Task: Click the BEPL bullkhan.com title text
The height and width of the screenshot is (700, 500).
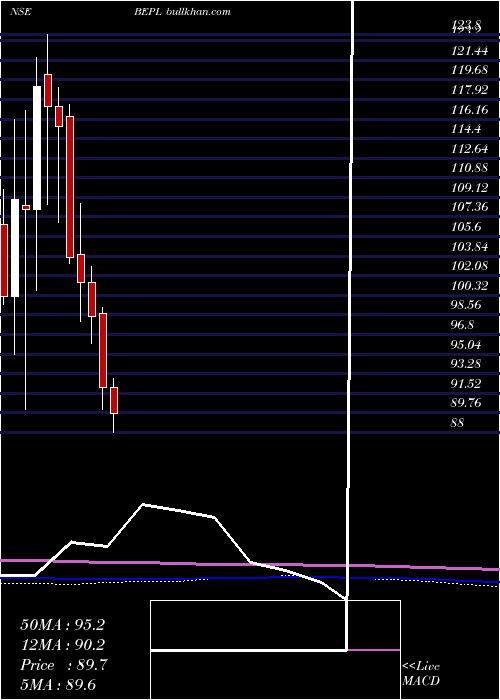Action: coord(183,12)
